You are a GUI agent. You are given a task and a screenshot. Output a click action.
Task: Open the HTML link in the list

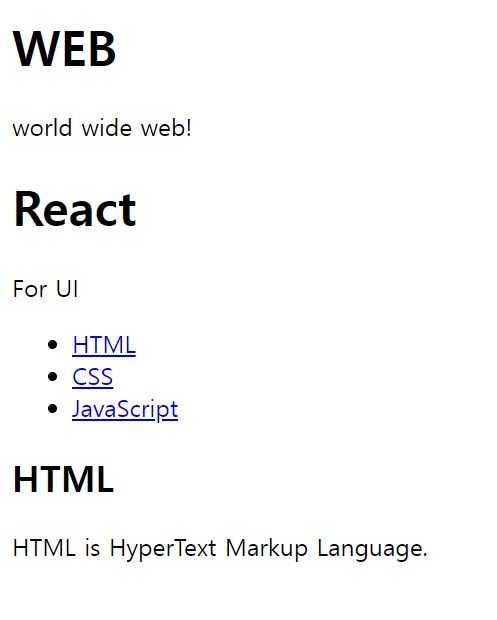click(104, 345)
